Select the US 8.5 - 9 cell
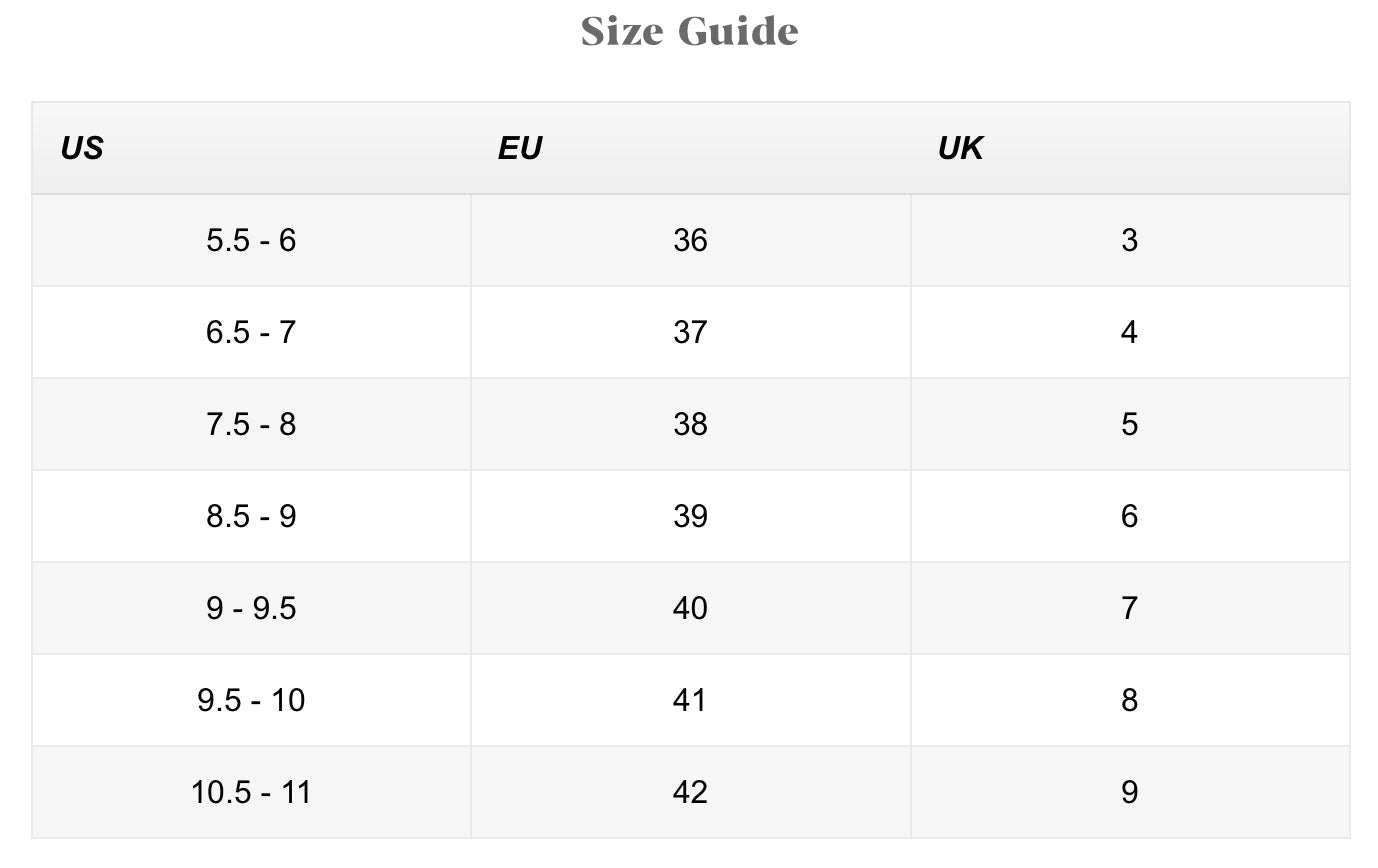Image resolution: width=1378 pixels, height=868 pixels. 251,516
